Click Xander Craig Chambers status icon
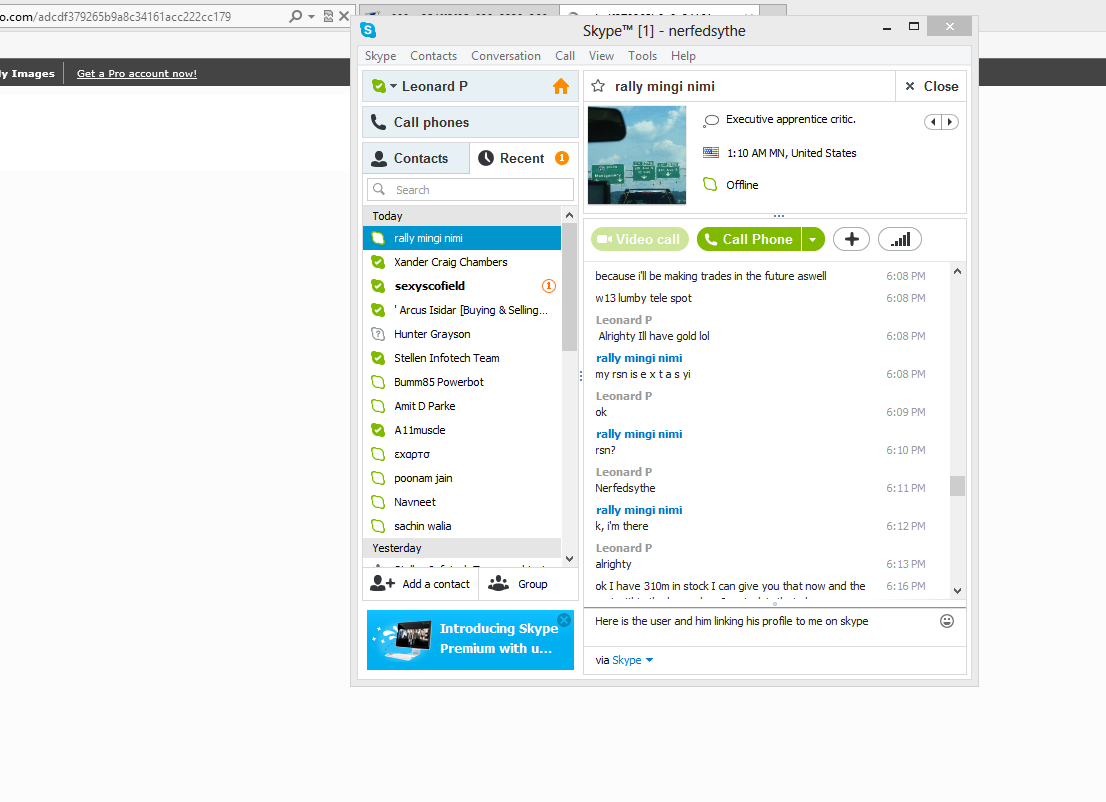 (x=379, y=262)
